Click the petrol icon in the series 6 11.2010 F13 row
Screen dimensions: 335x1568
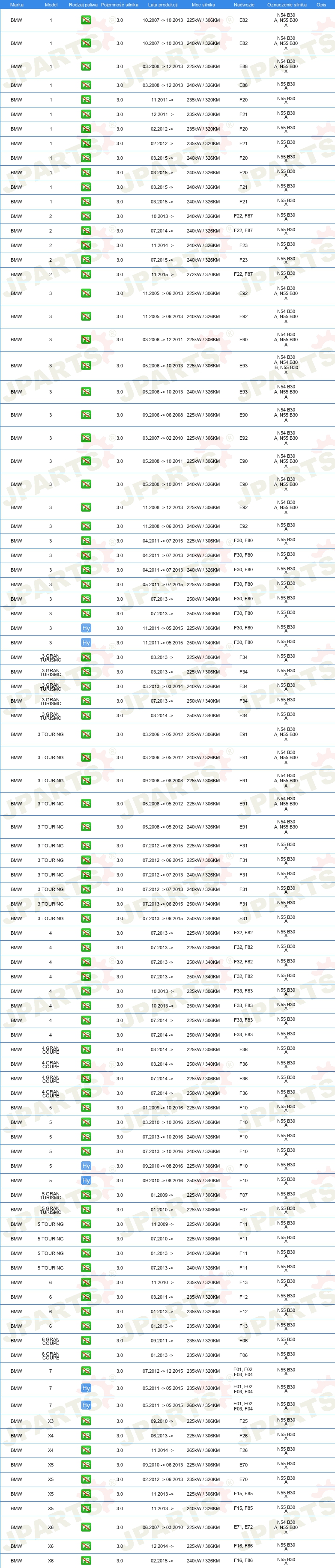(x=86, y=1282)
